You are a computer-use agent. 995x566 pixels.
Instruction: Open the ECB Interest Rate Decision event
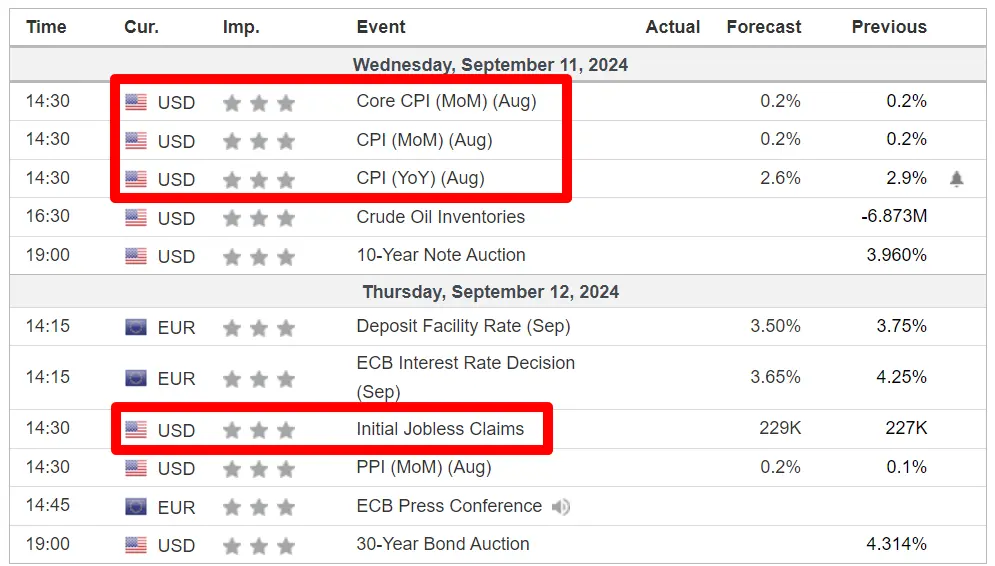(x=466, y=377)
